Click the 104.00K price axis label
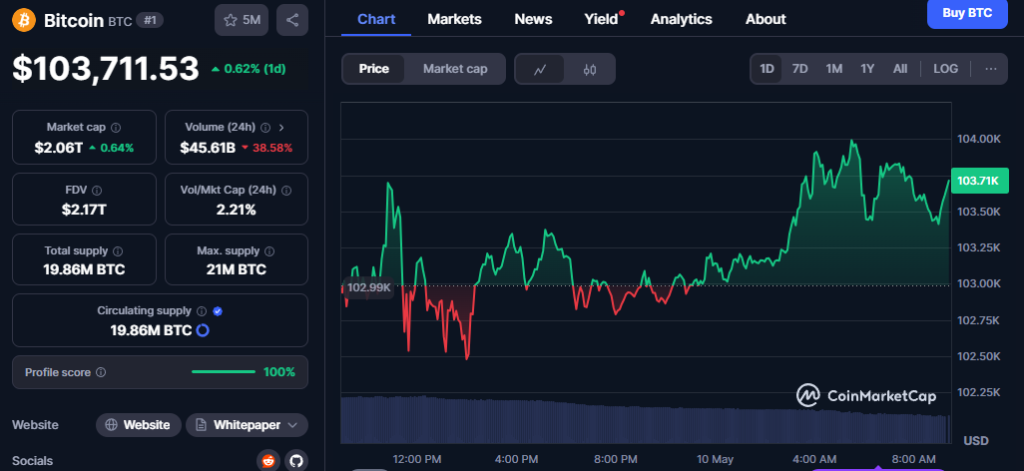Image resolution: width=1024 pixels, height=471 pixels. pyautogui.click(x=979, y=138)
